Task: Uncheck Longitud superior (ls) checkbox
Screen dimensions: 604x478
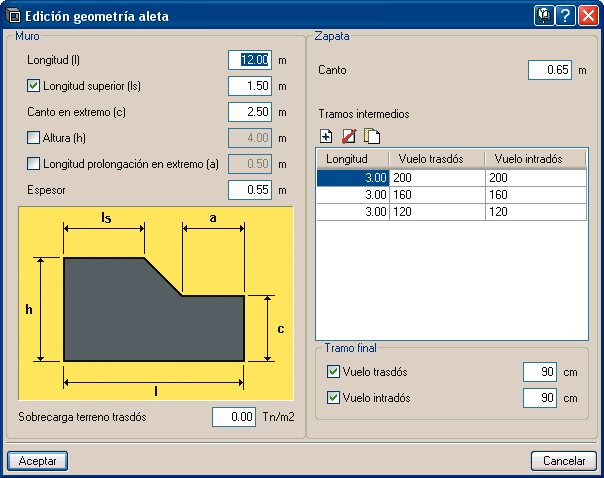Action: 34,86
